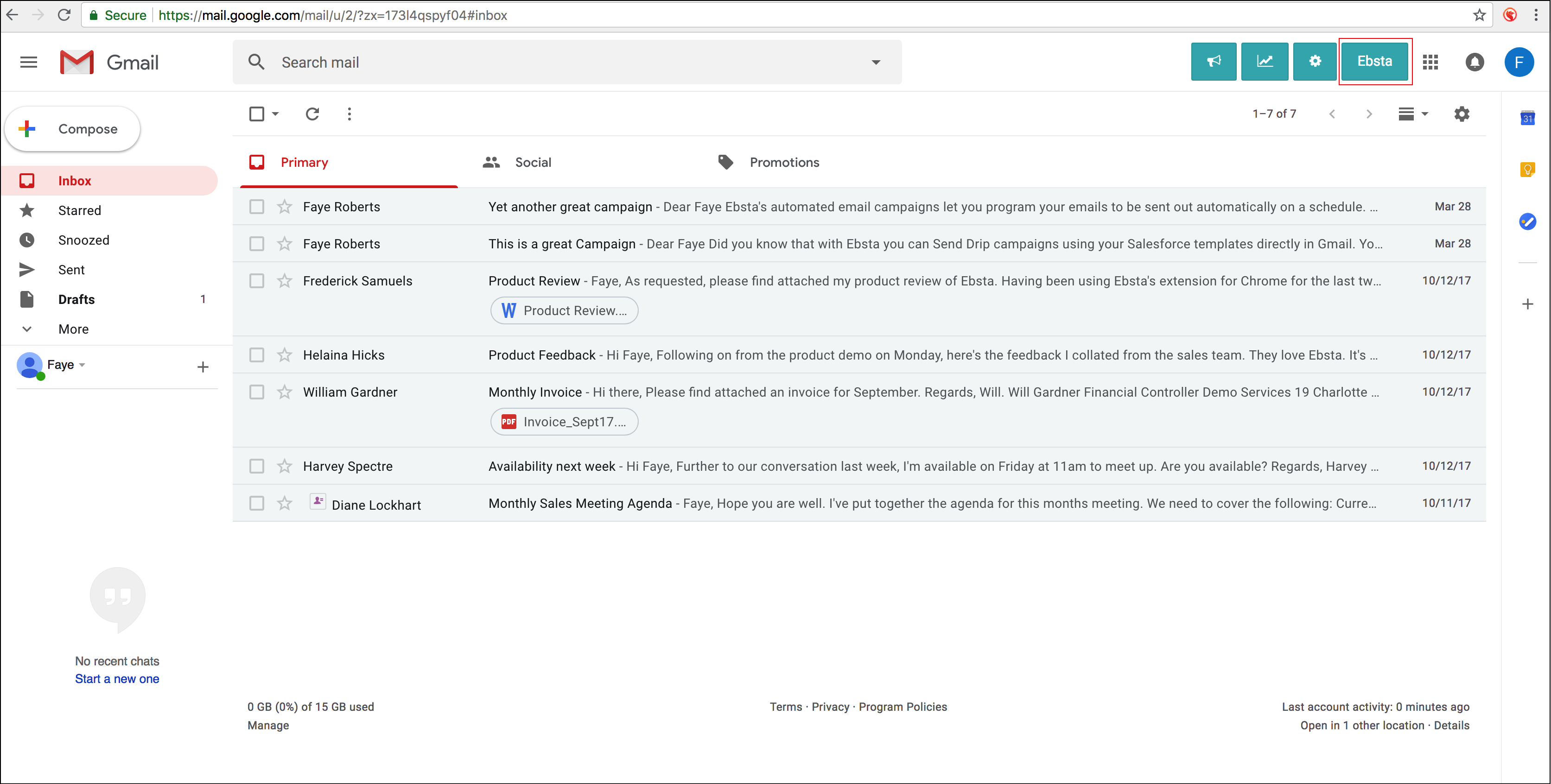
Task: Open the Invoice_Sept17 PDF attachment chip
Action: [x=564, y=422]
